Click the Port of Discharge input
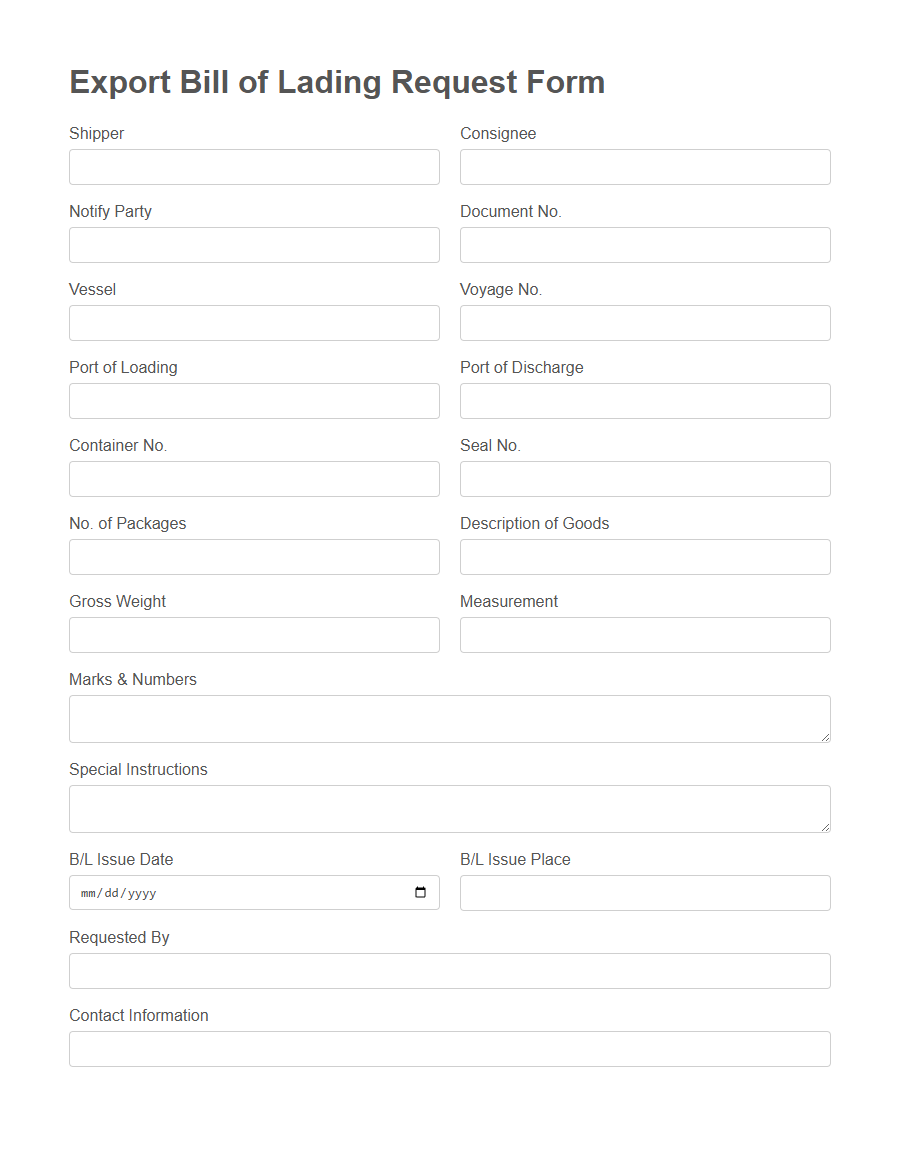Image resolution: width=900 pixels, height=1149 pixels. [644, 401]
